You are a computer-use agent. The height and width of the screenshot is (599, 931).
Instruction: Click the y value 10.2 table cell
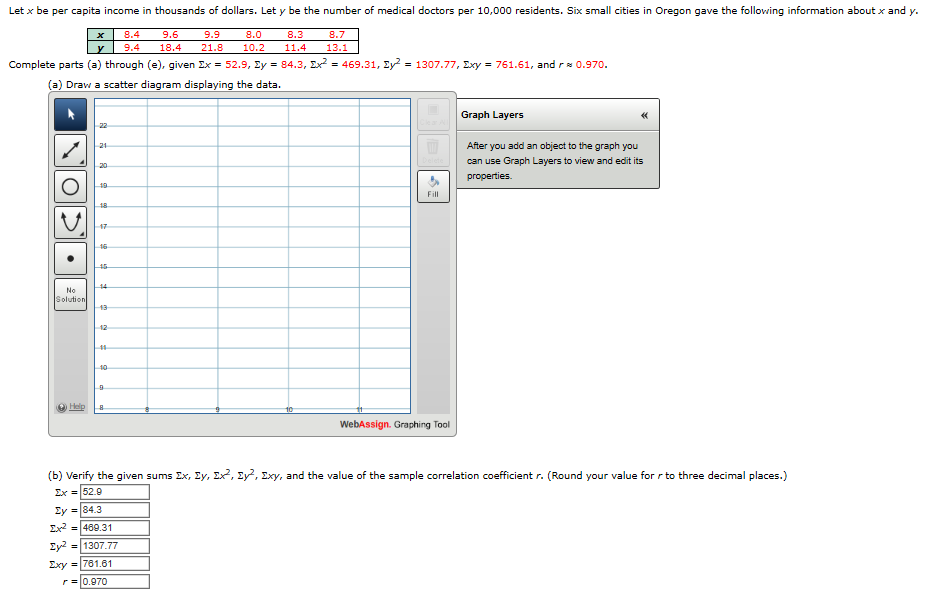pyautogui.click(x=254, y=47)
